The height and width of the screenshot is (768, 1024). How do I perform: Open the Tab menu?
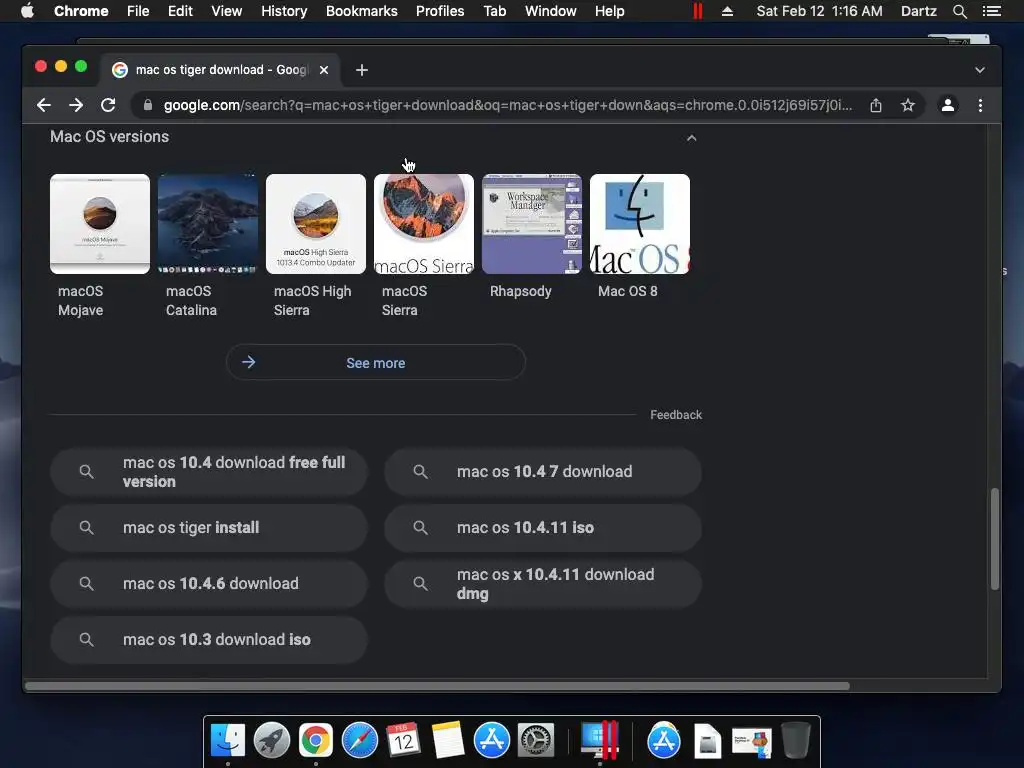494,11
